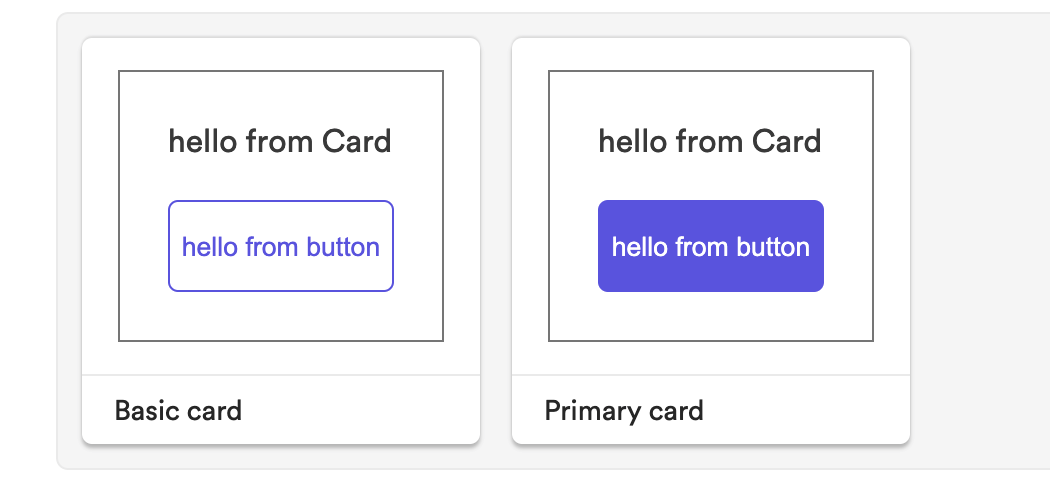Select the "Basic card" label
This screenshot has height=488, width=1050.
(178, 410)
